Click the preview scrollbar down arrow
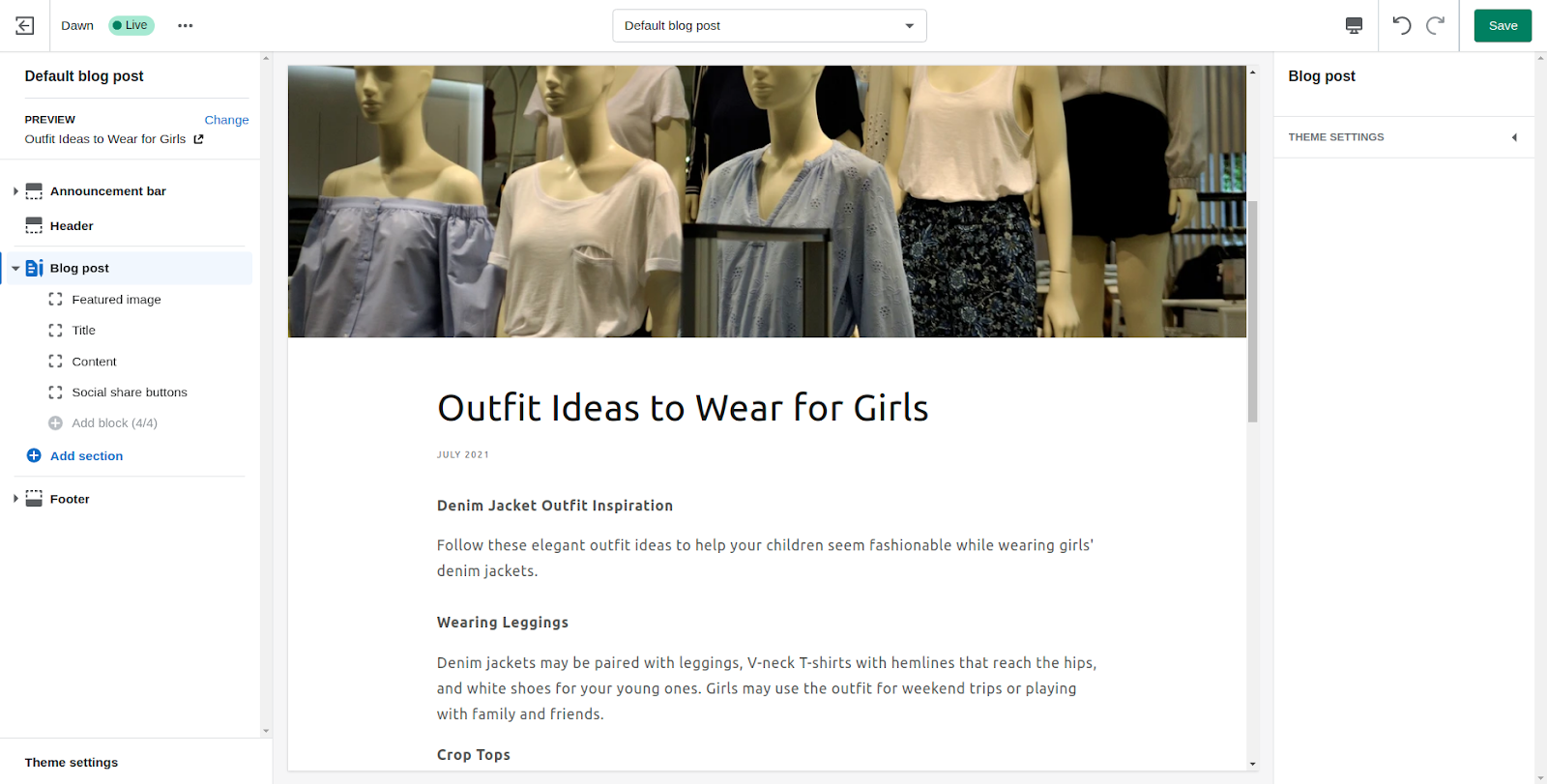Screen dimensions: 1547x784 pos(1252,764)
